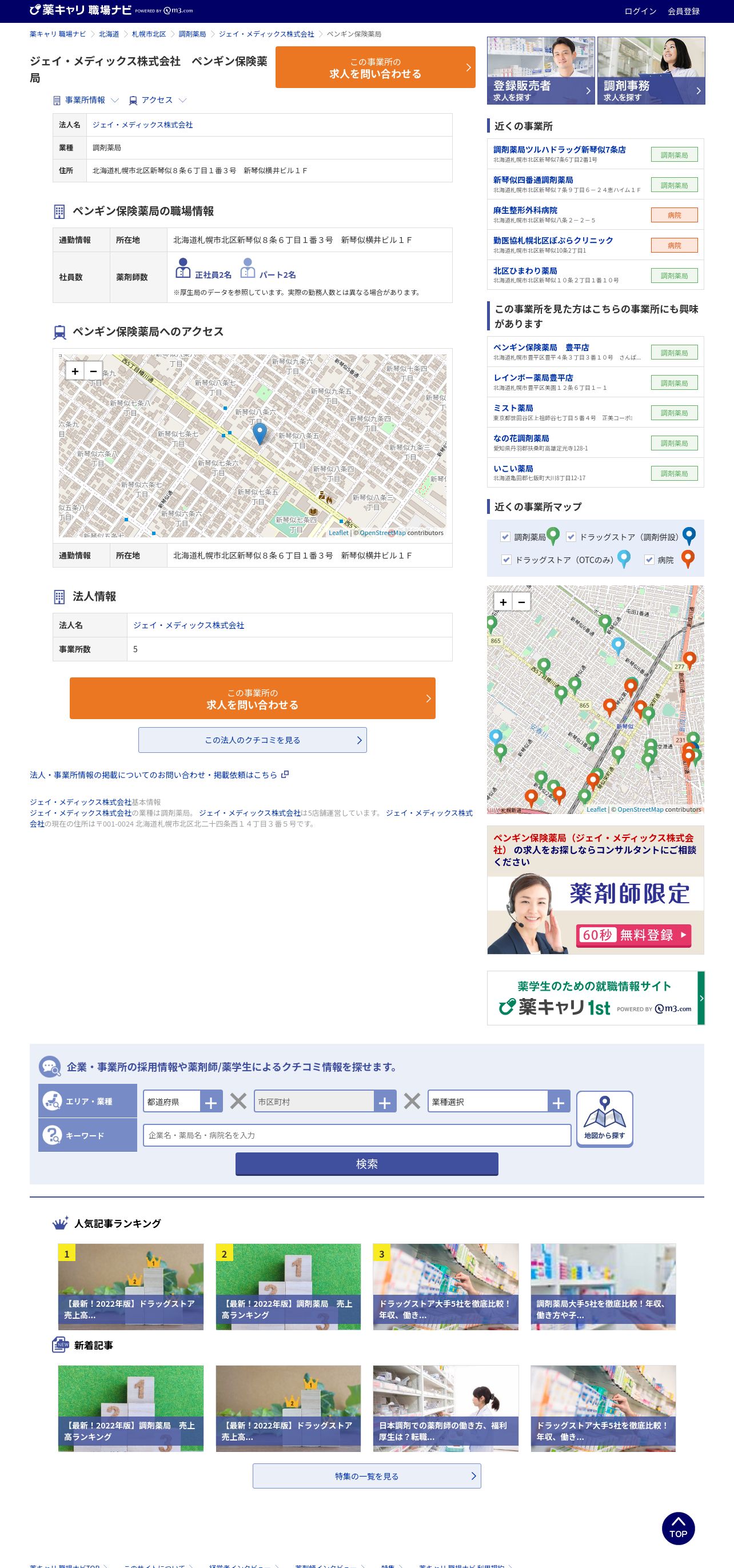
Task: Open いこい薬局 link
Action: [513, 469]
